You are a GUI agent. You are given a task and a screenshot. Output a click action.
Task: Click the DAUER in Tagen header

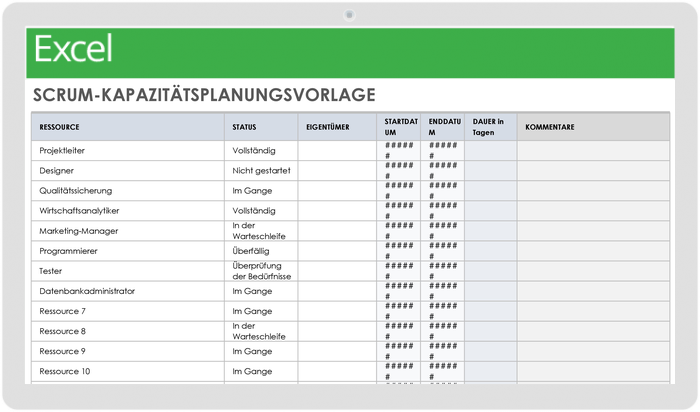pos(491,127)
